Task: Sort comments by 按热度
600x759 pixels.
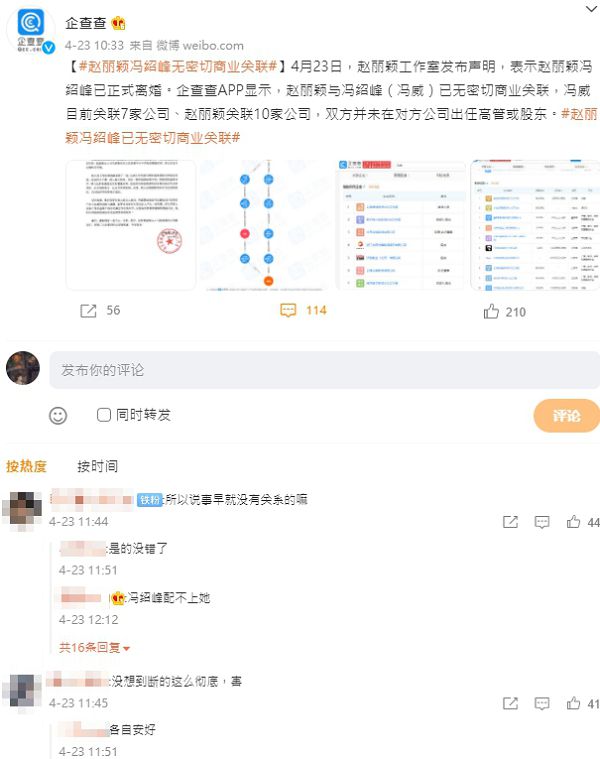Action: [x=26, y=466]
